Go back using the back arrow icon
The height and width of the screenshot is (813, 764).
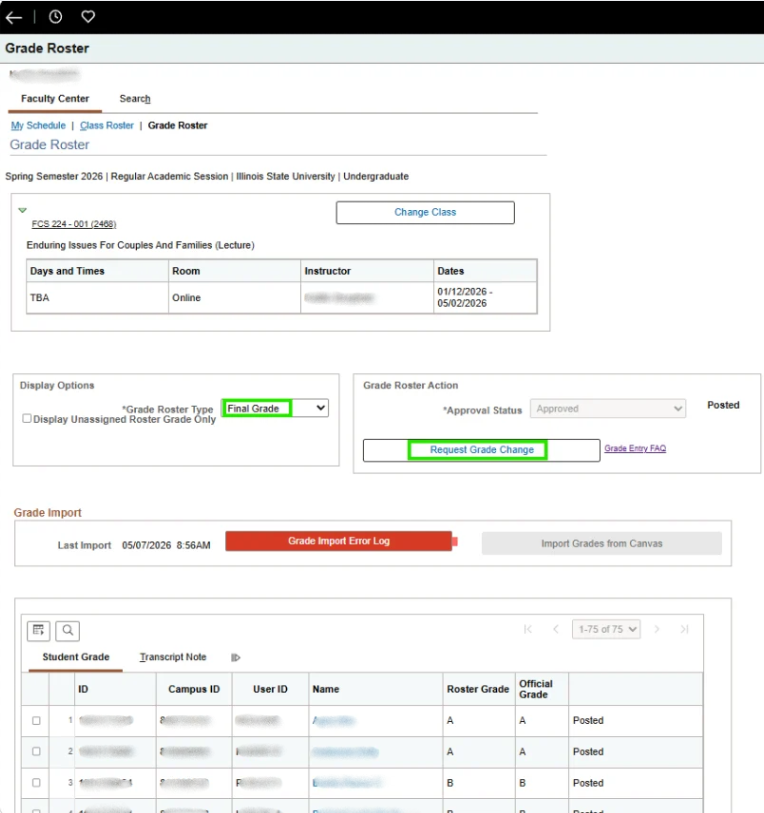(x=13, y=17)
